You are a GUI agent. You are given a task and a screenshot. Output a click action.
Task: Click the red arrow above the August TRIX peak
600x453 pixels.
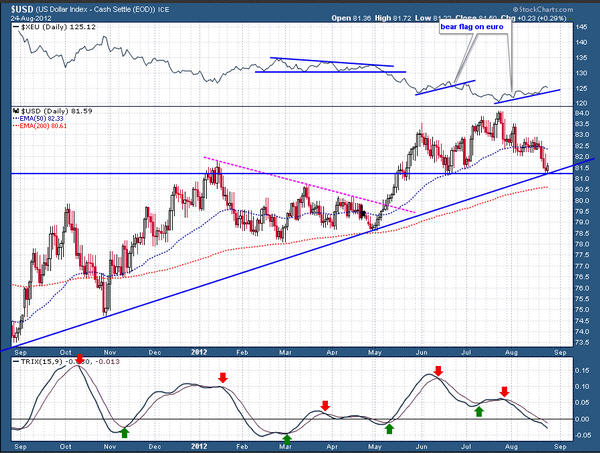[505, 392]
